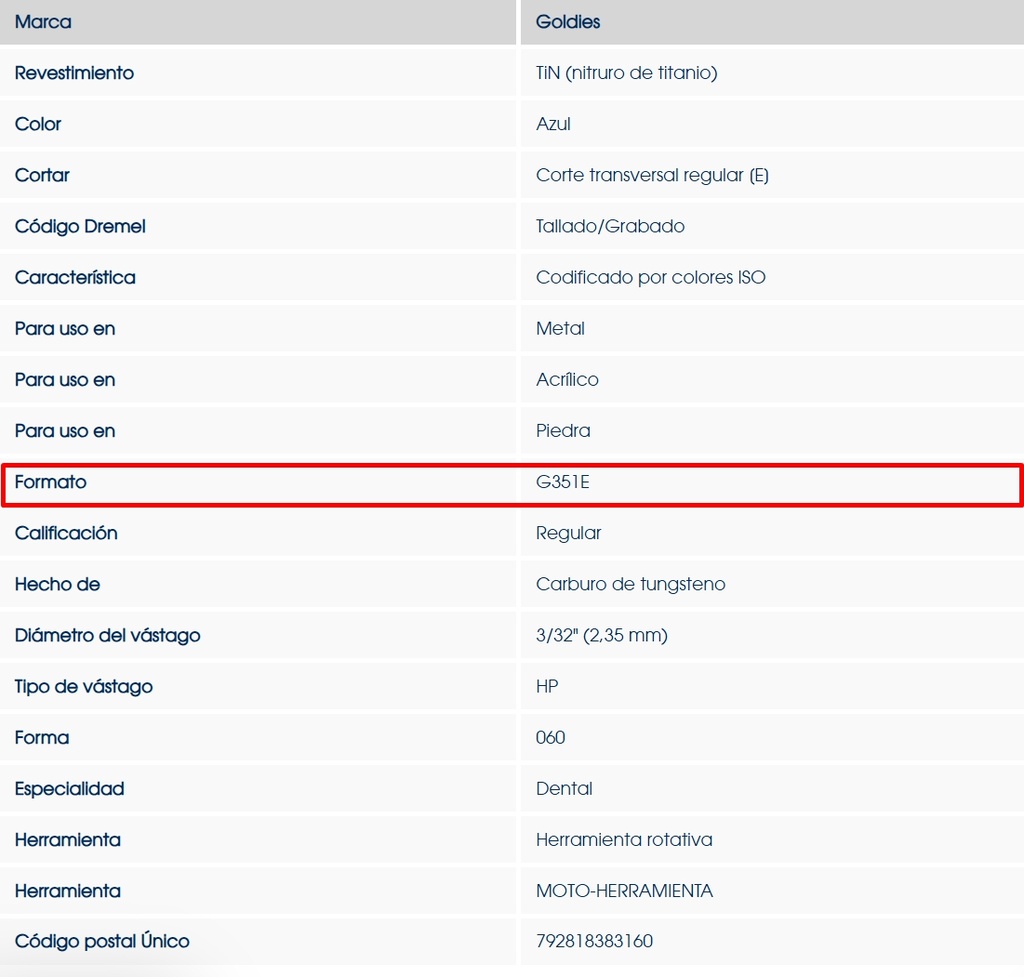Click the Acrílico usage value
The height and width of the screenshot is (977, 1024).
[x=567, y=379]
